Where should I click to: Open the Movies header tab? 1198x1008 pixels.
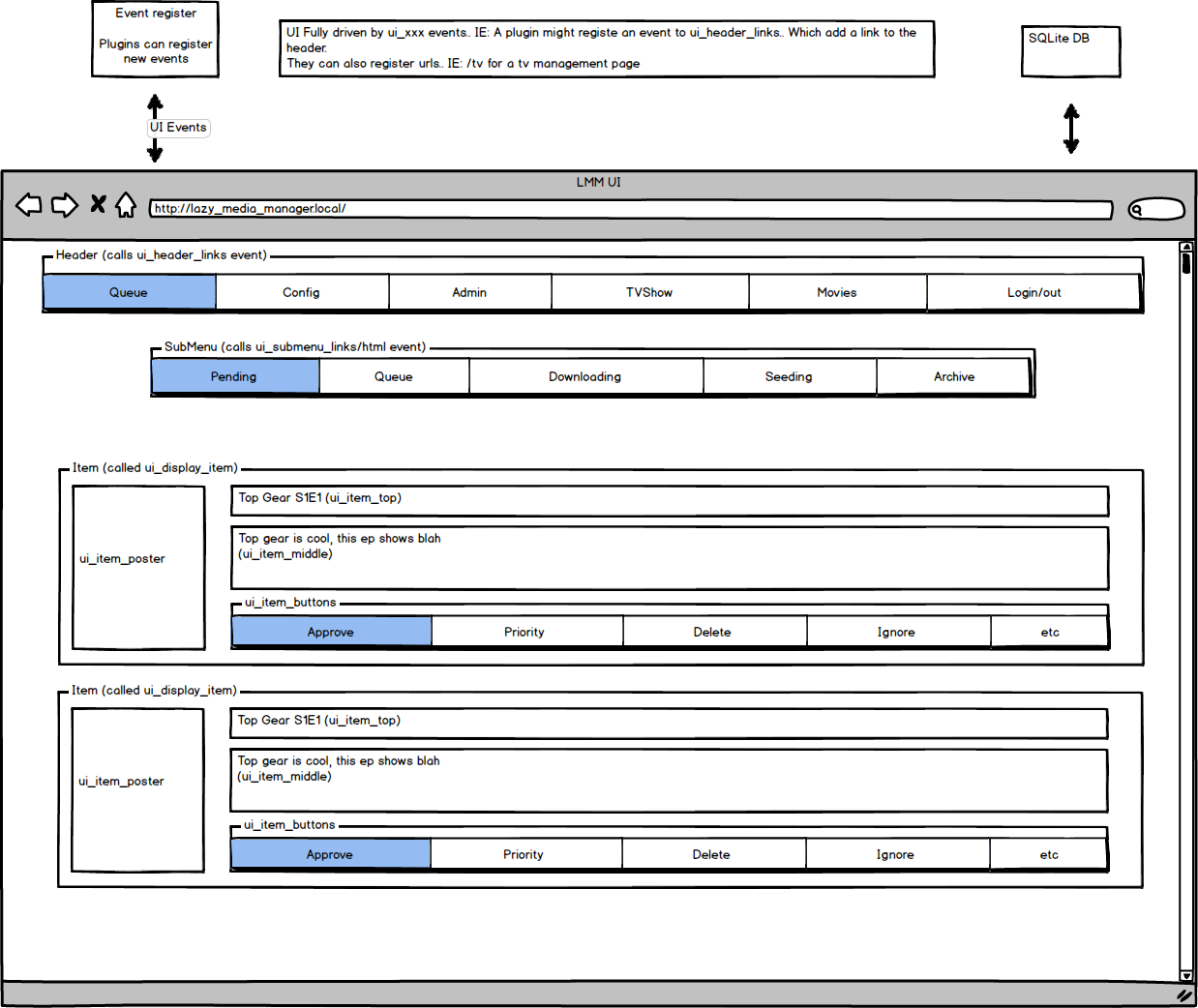tap(837, 292)
